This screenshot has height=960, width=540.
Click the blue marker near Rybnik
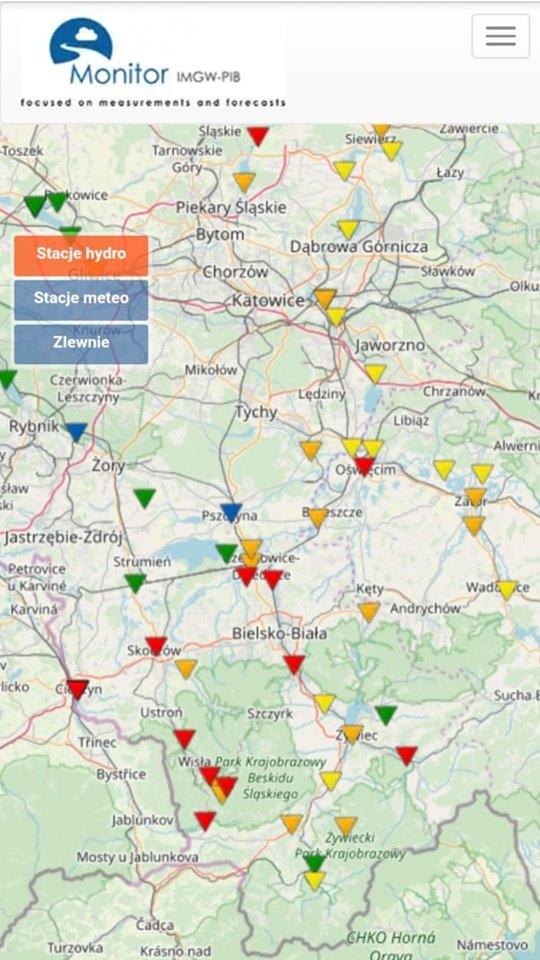[77, 432]
